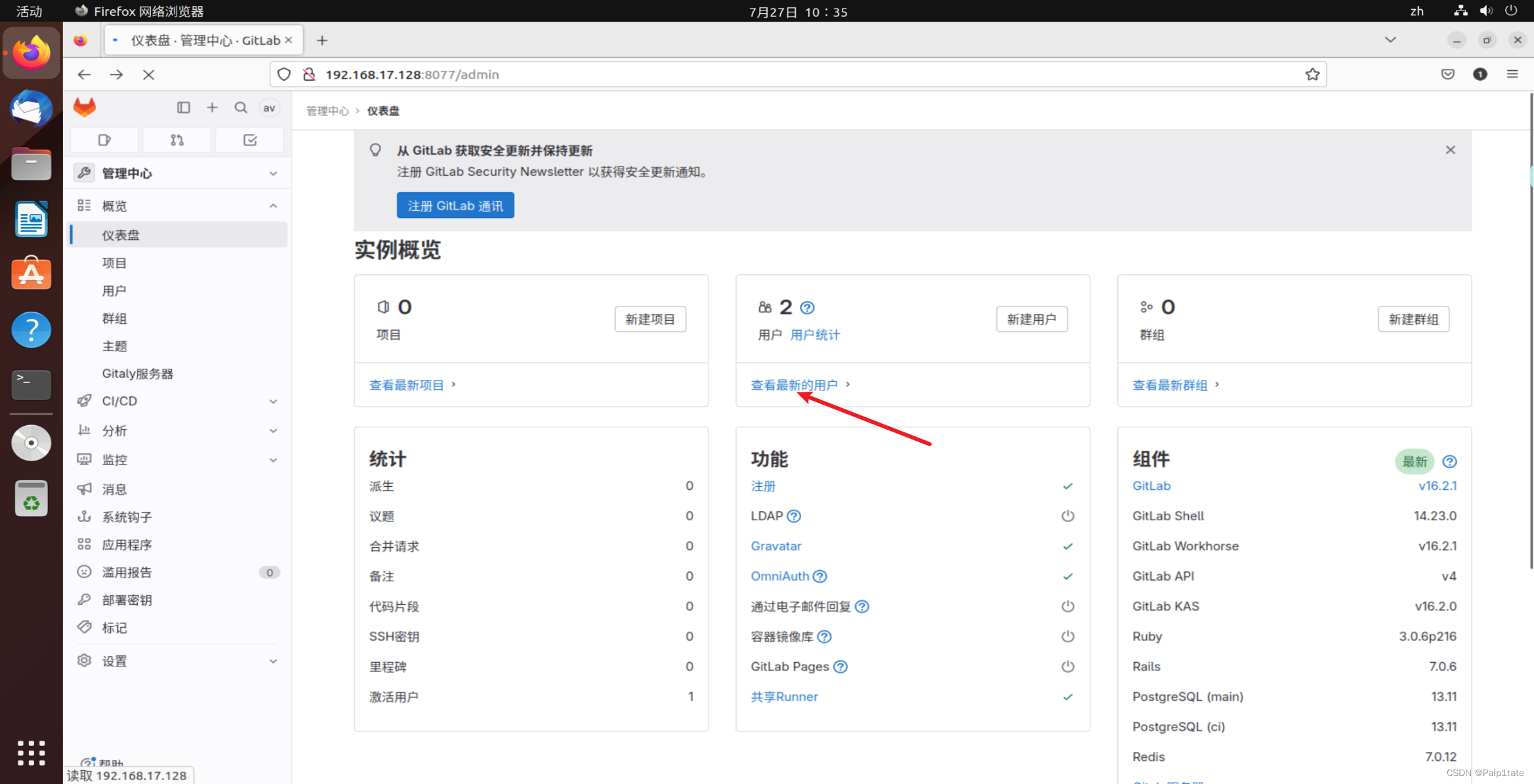Open the 查看最新的用户 link
Image resolution: width=1534 pixels, height=784 pixels.
795,385
